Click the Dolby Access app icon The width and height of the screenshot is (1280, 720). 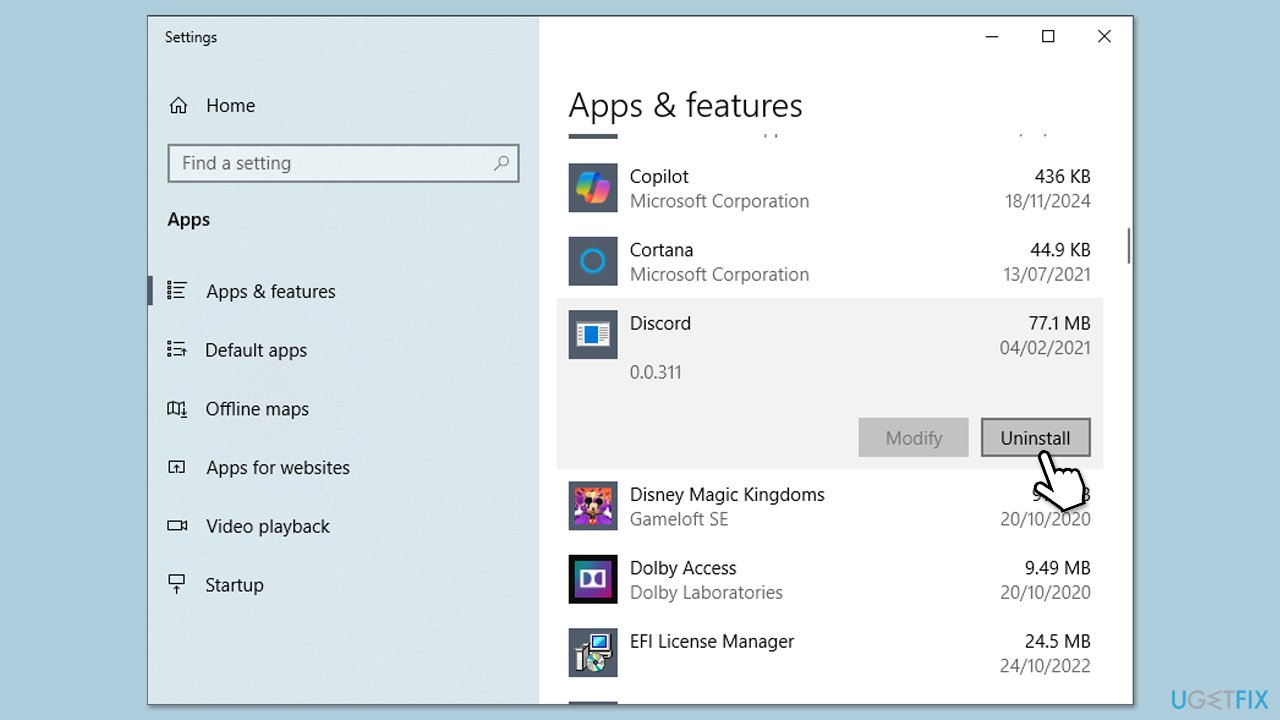[x=593, y=580]
